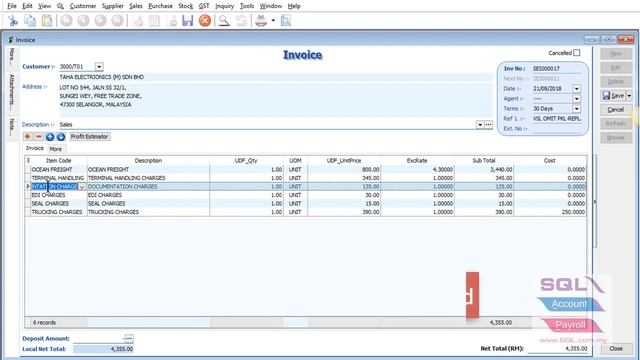Click the blue floppy Save toolbar icon
Screen dimensions: 640x360
point(187,20)
